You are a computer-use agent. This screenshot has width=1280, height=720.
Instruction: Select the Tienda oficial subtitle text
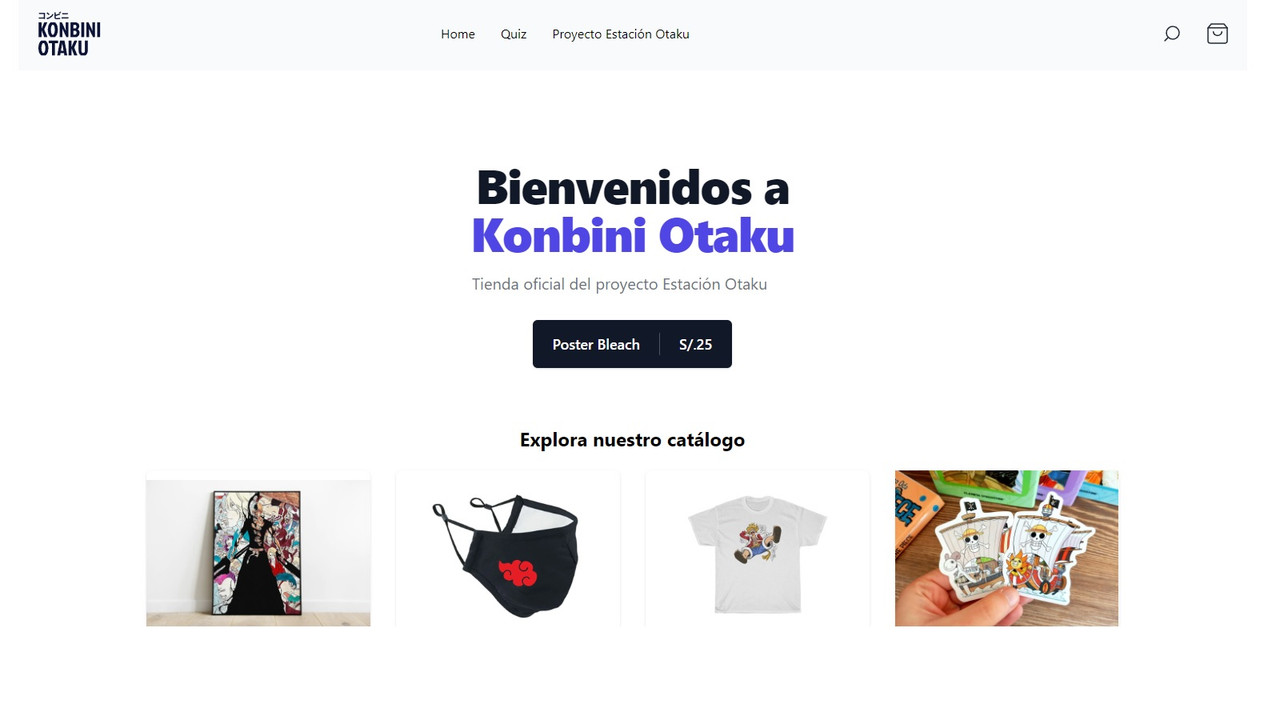point(620,284)
